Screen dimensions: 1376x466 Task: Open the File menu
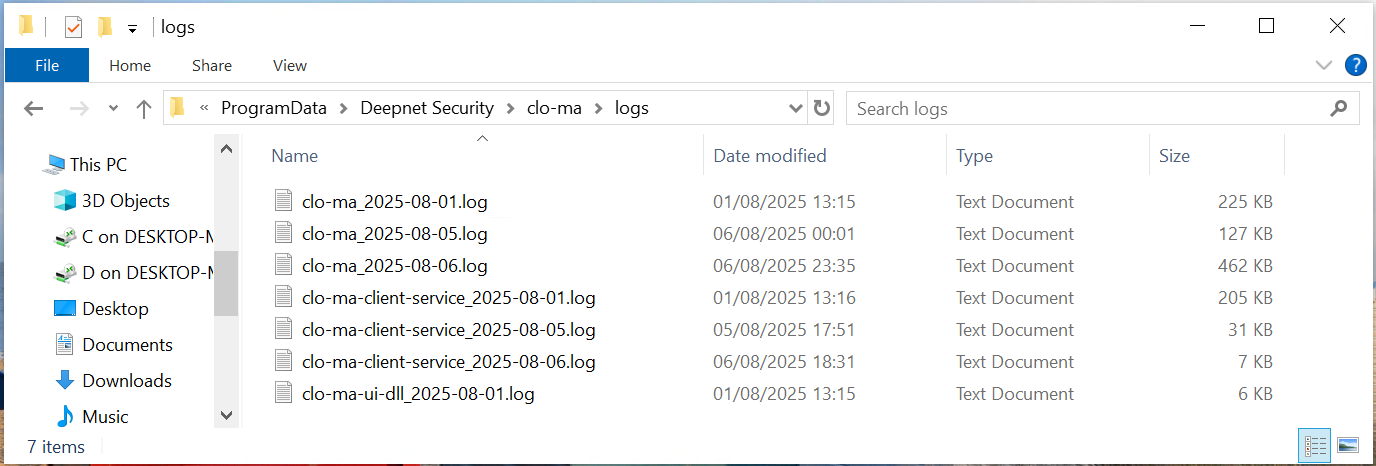click(x=47, y=66)
